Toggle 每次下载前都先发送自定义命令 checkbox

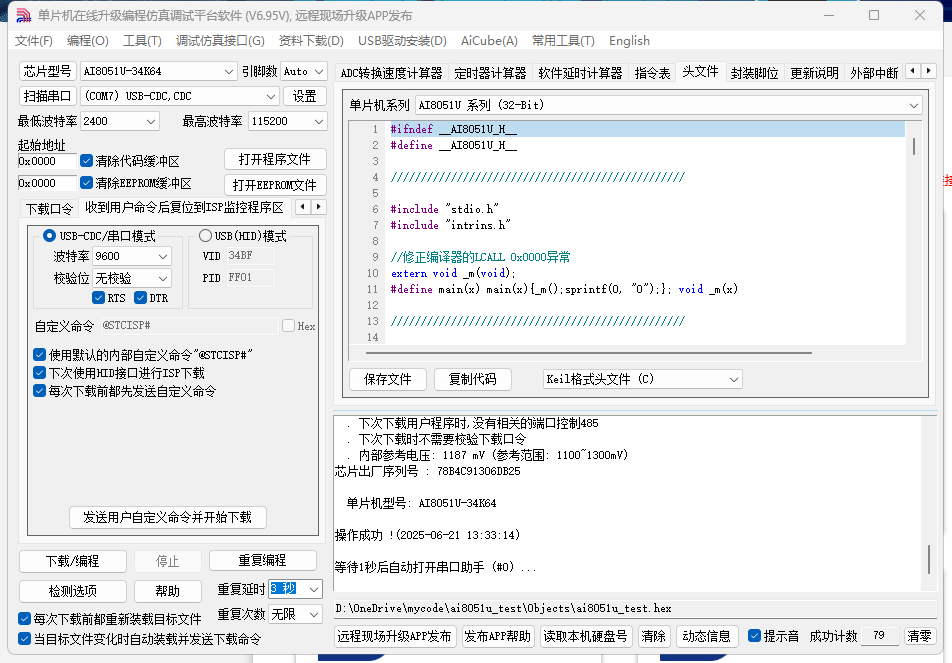pos(39,391)
